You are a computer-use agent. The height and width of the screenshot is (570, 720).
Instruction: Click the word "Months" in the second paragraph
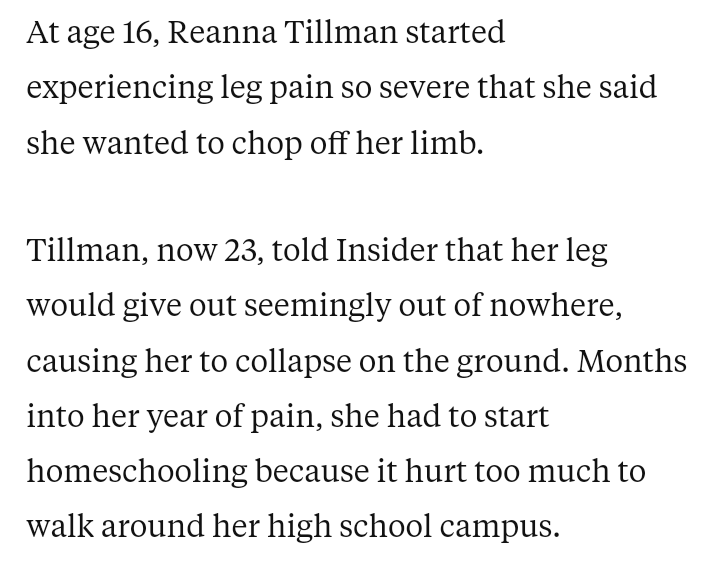pos(632,361)
